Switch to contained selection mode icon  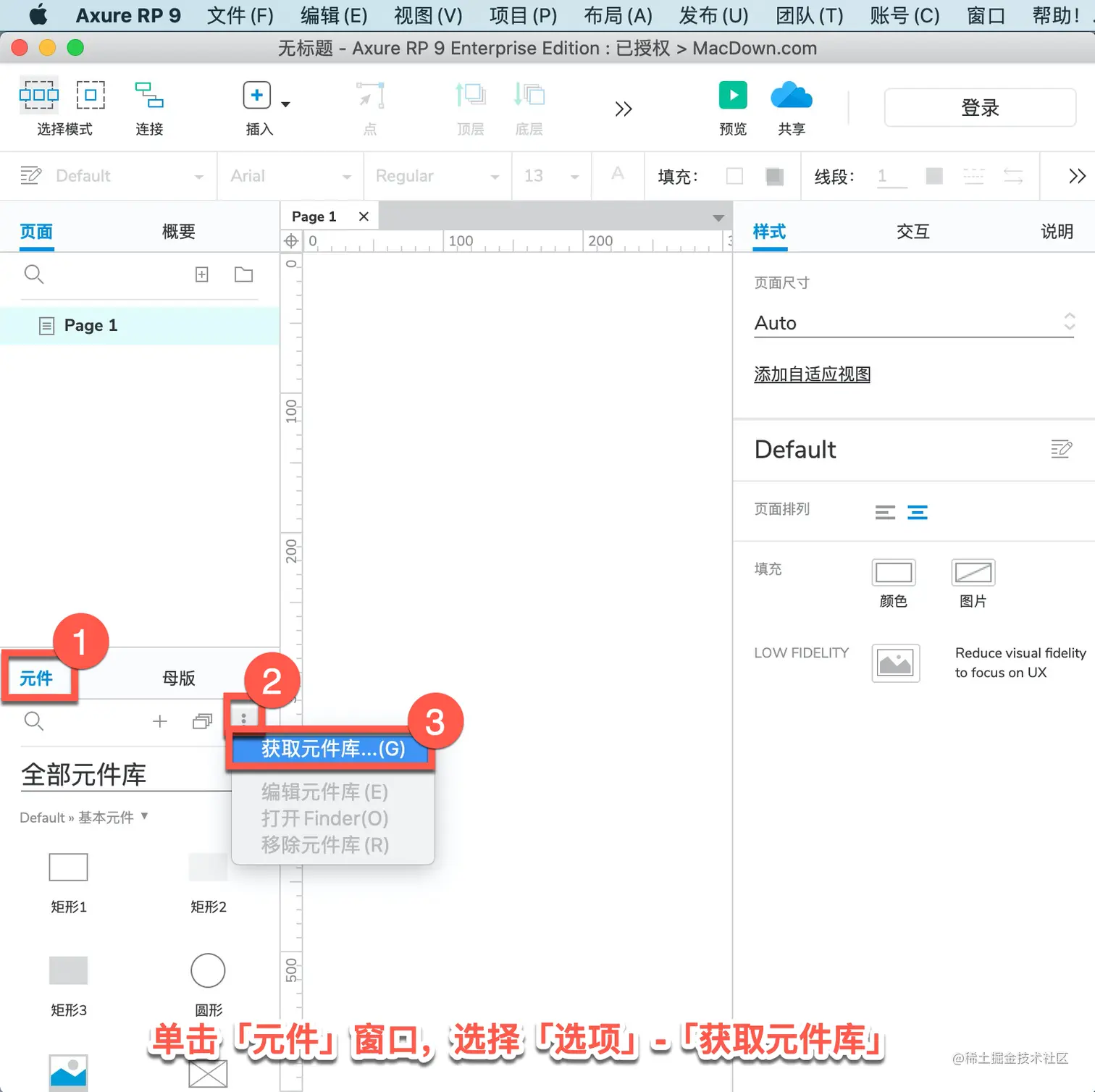[x=91, y=95]
